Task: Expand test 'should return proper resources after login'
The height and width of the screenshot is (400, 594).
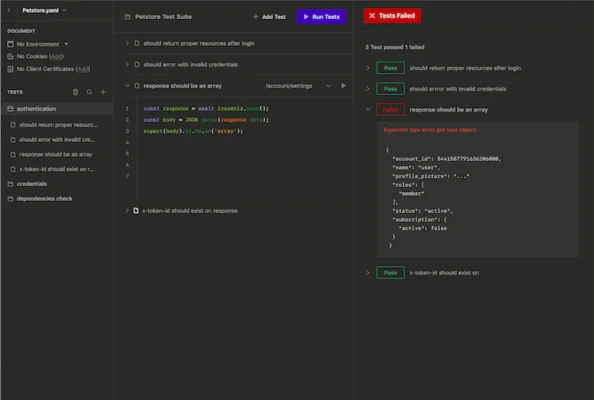Action: pyautogui.click(x=127, y=43)
